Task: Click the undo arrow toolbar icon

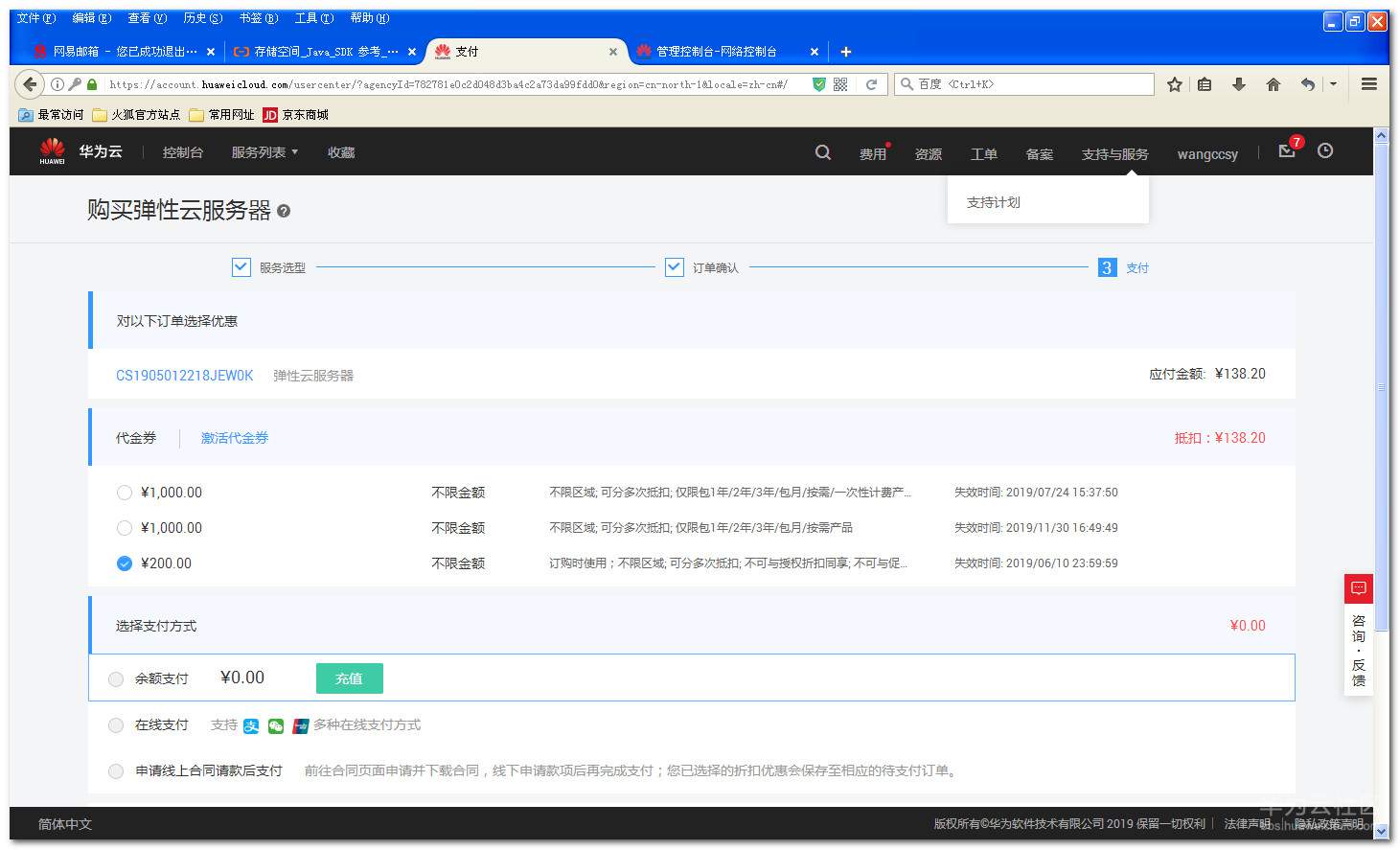Action: tap(1307, 84)
